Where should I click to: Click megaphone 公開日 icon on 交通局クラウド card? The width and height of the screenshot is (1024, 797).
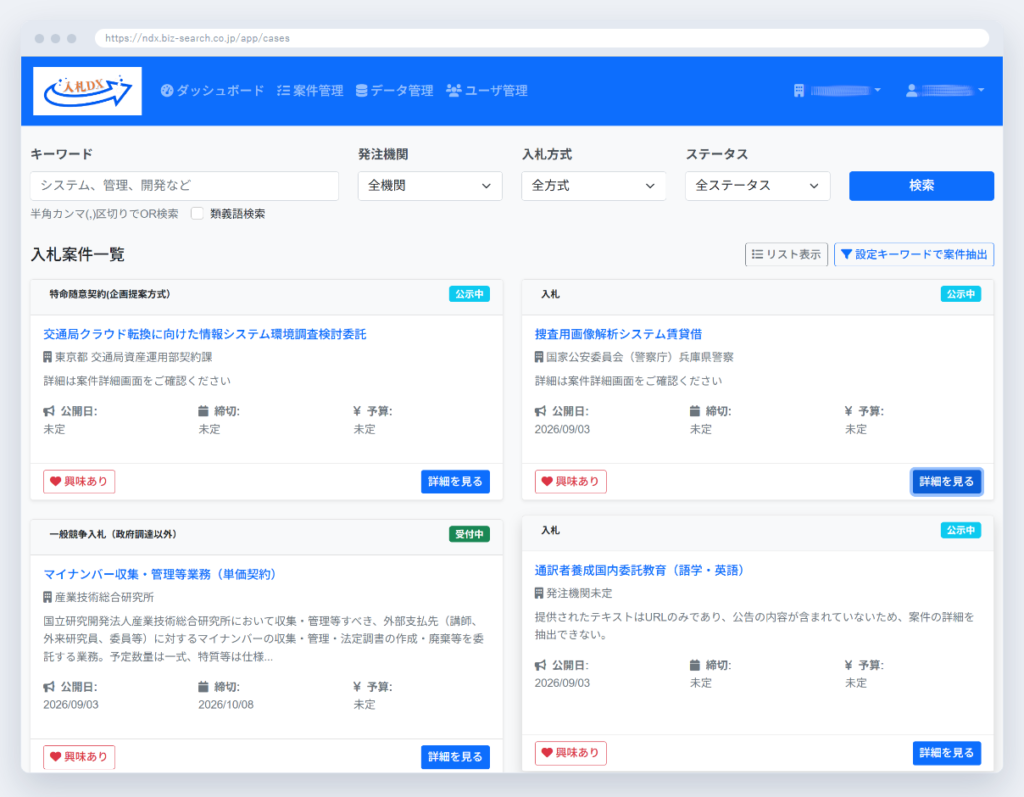49,411
